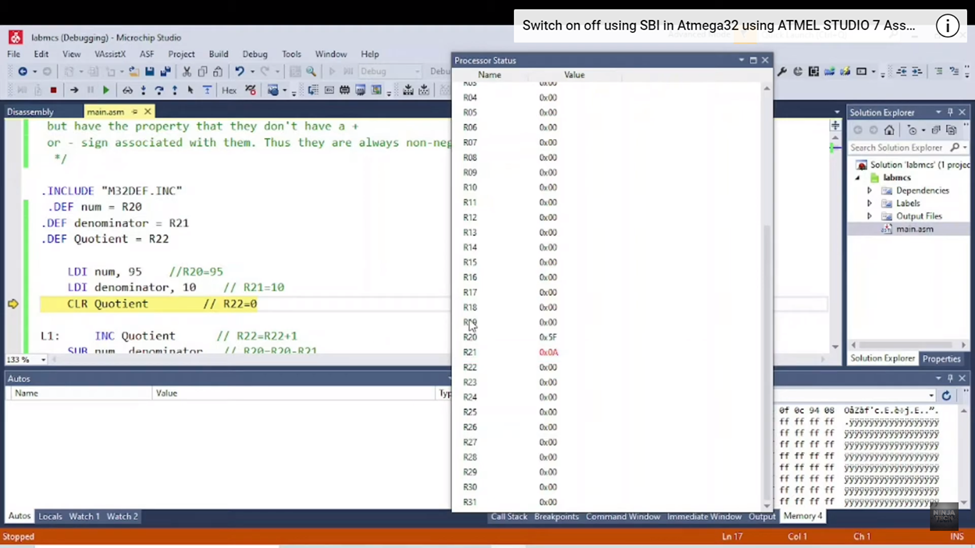Click the green Continue play icon
This screenshot has width=975, height=548.
[106, 90]
